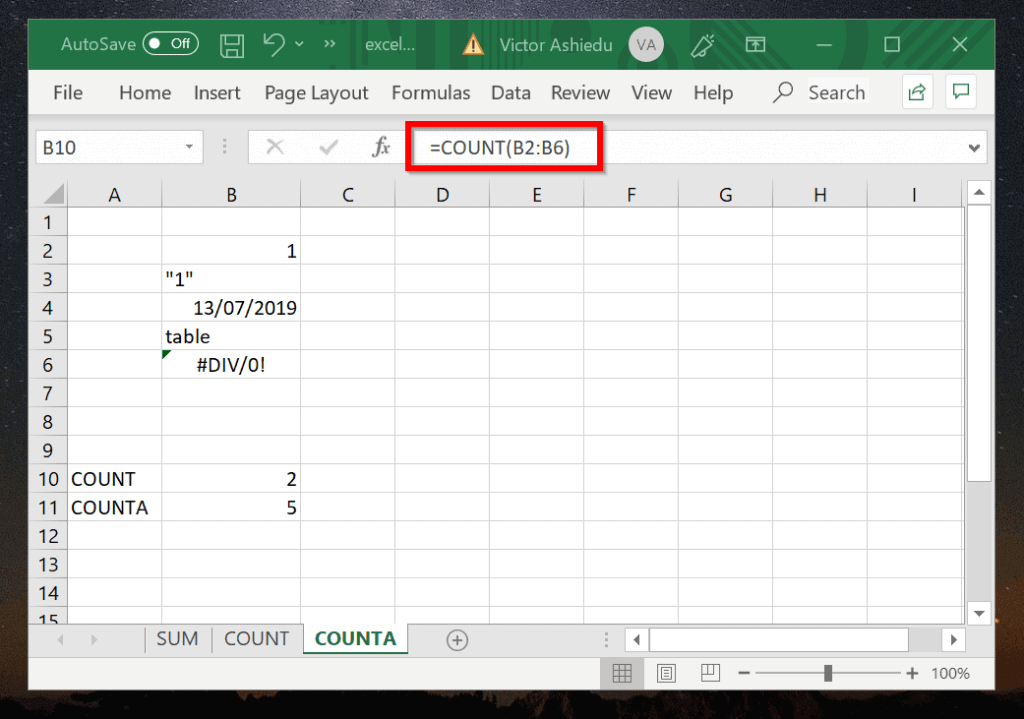Image resolution: width=1024 pixels, height=719 pixels.
Task: Switch to the COUNT sheet tab
Action: (x=256, y=639)
